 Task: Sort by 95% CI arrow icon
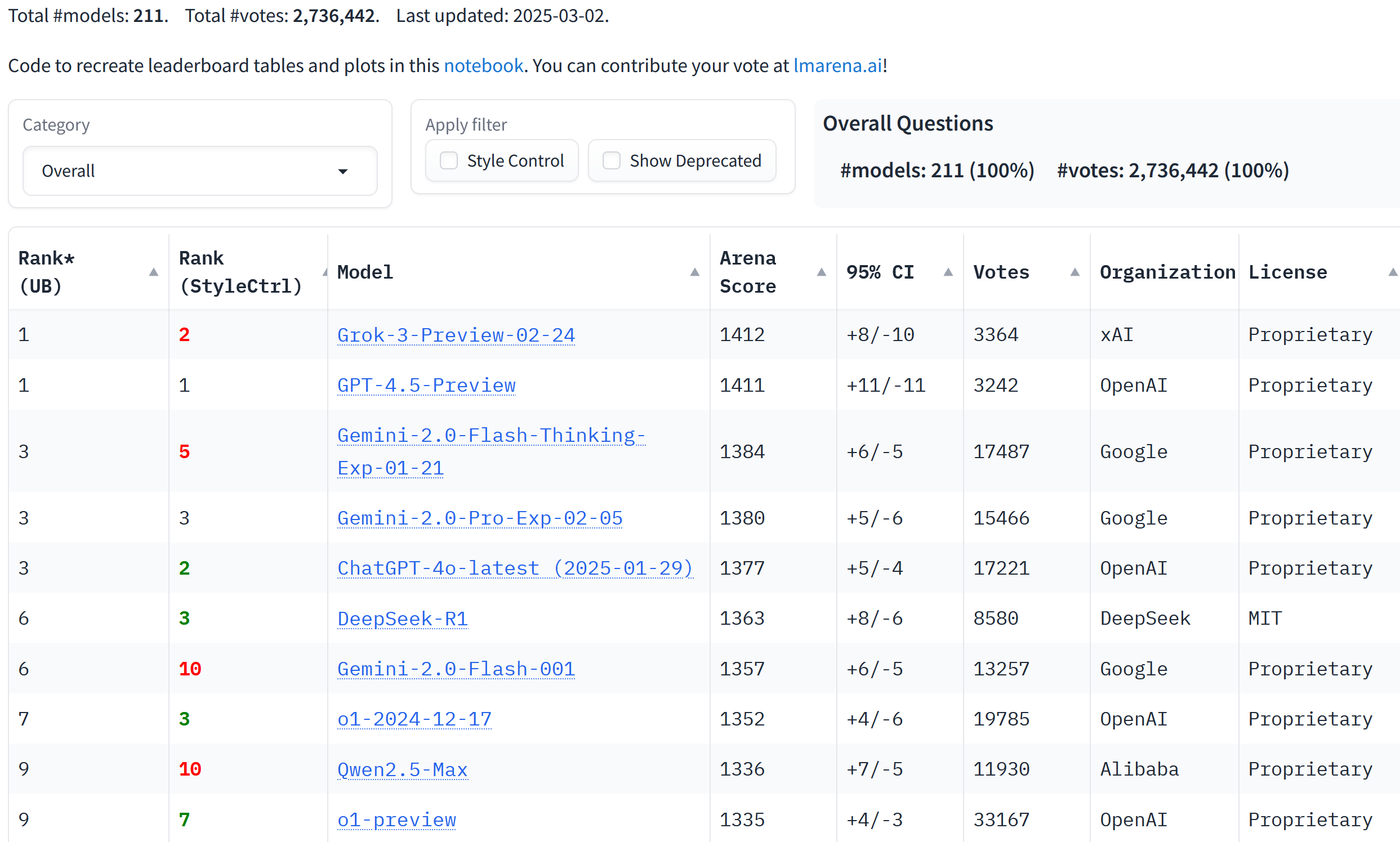coord(948,272)
